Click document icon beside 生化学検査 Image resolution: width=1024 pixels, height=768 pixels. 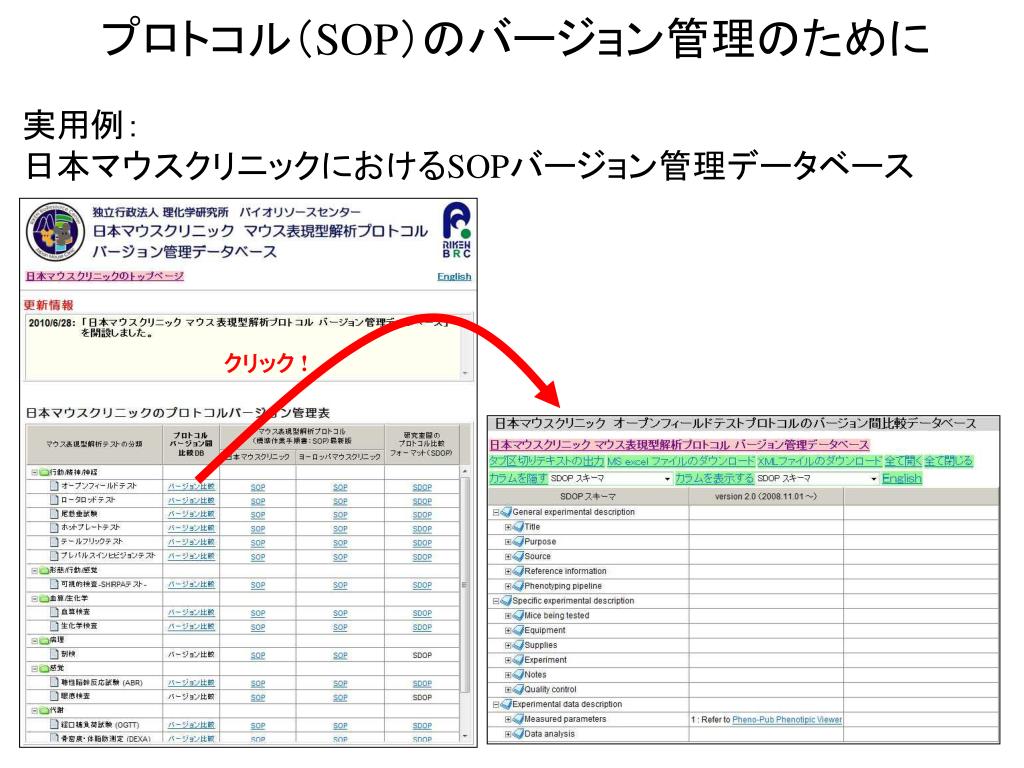[x=55, y=626]
